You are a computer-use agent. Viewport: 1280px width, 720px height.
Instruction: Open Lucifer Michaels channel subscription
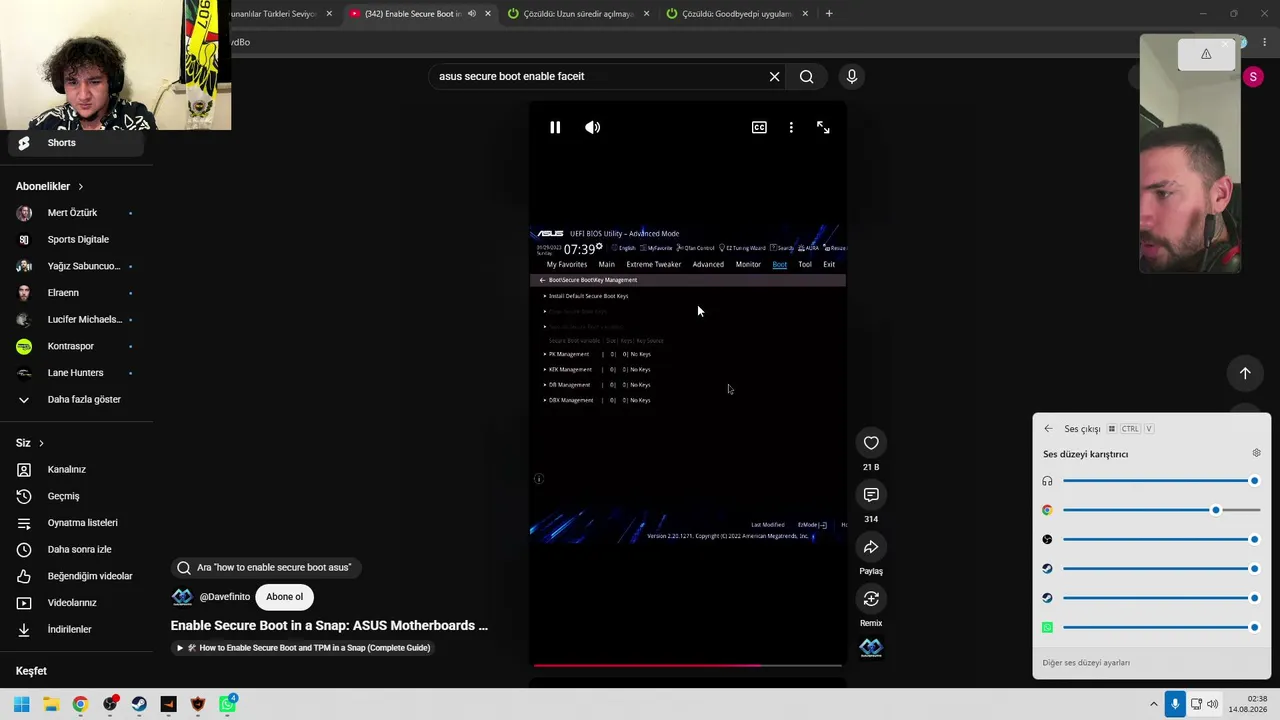coord(77,319)
